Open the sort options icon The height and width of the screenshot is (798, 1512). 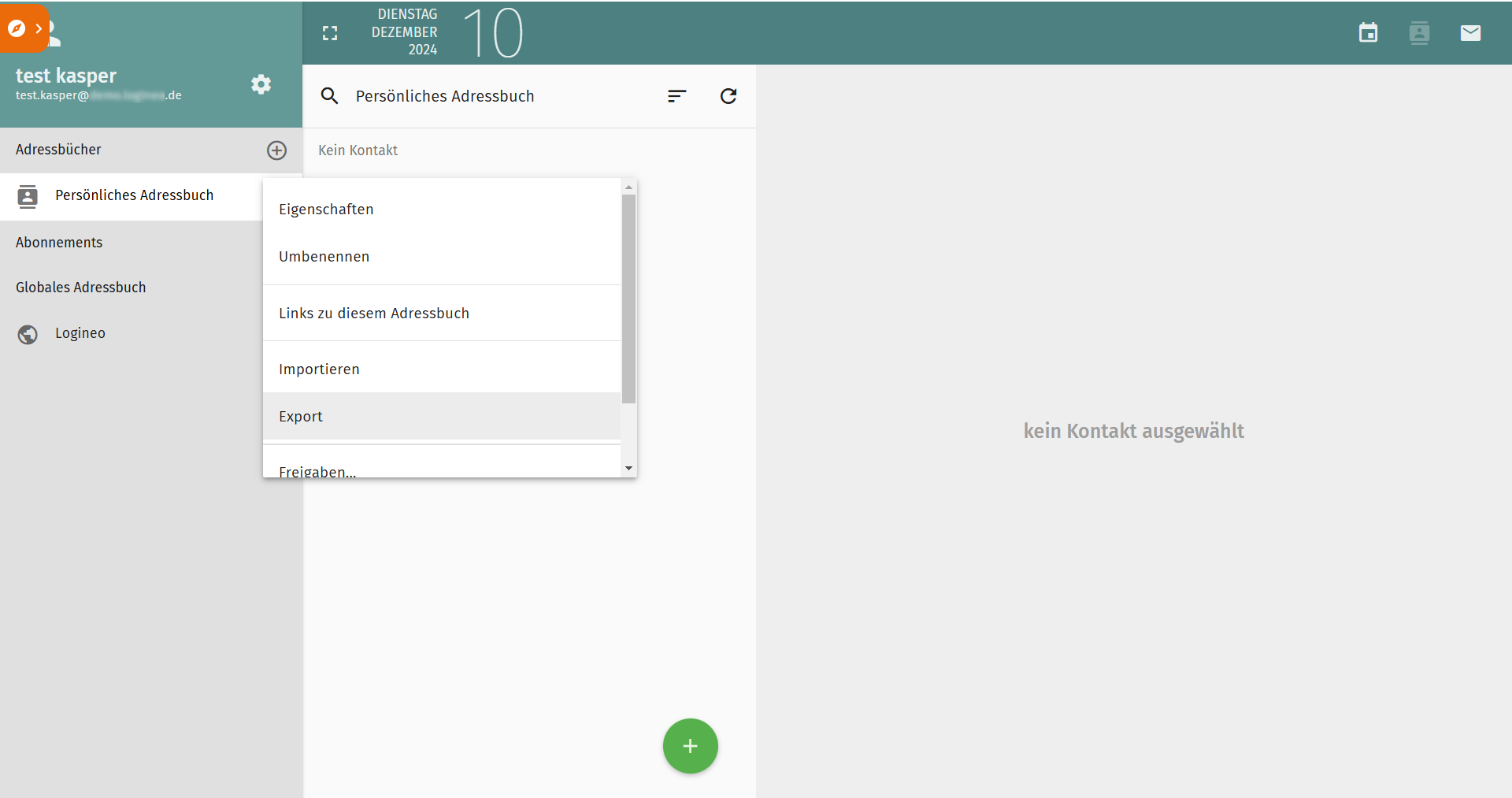click(x=676, y=96)
